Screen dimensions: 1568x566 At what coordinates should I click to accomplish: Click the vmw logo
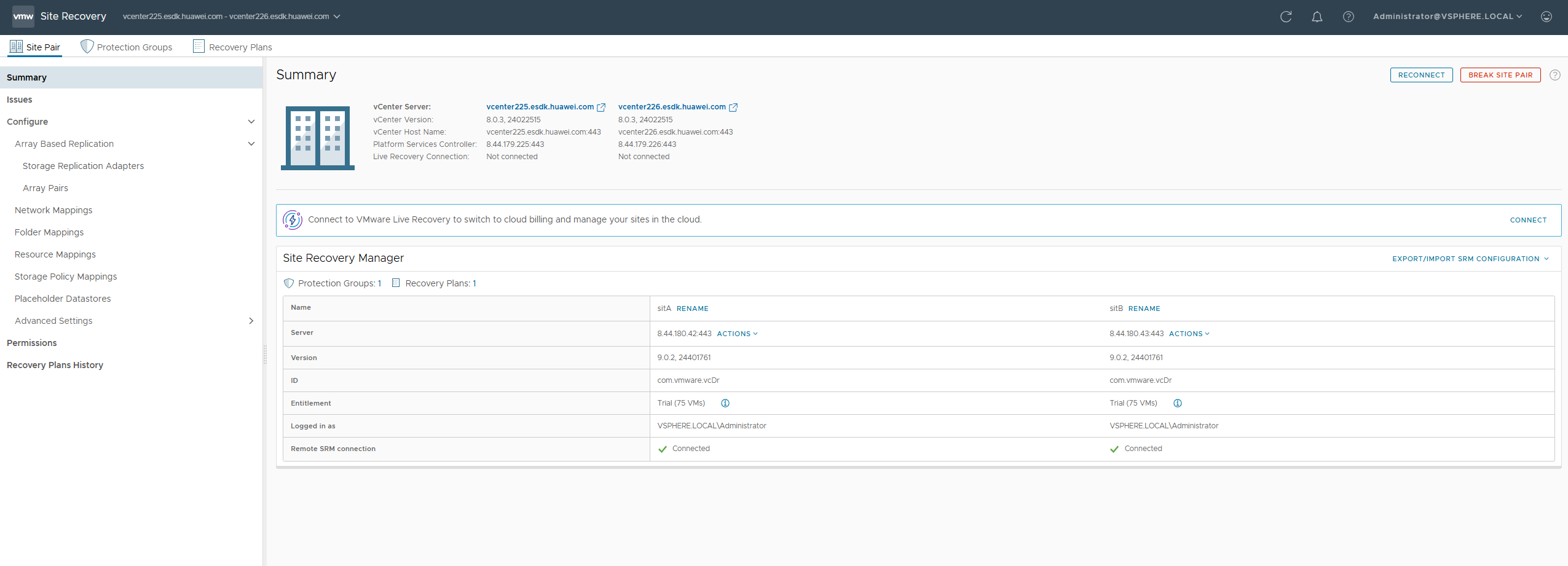click(23, 17)
